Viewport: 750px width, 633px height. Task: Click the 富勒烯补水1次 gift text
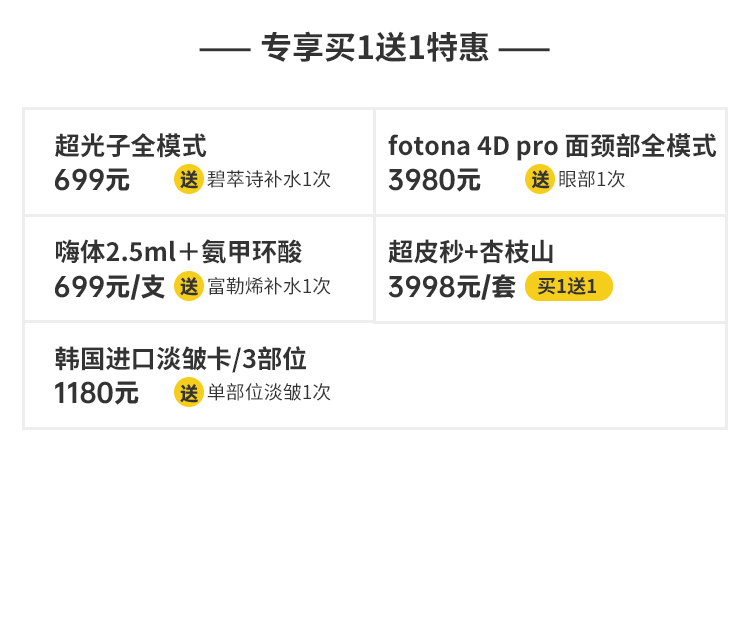[x=269, y=287]
